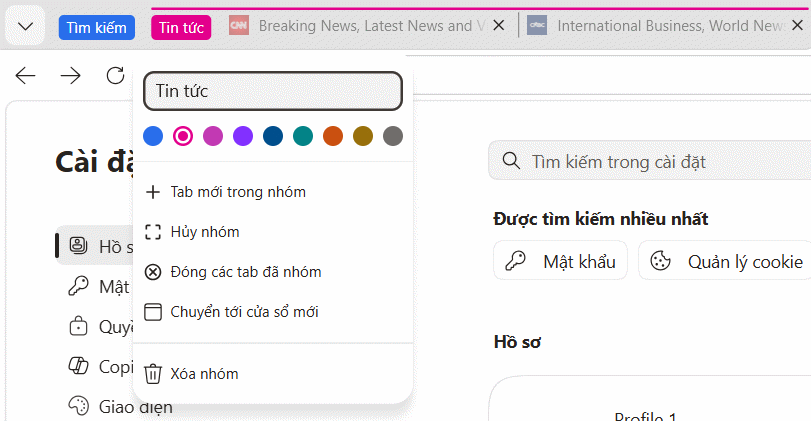811x421 pixels.
Task: Click the key icon in Mật khẩu button
Action: 515,261
